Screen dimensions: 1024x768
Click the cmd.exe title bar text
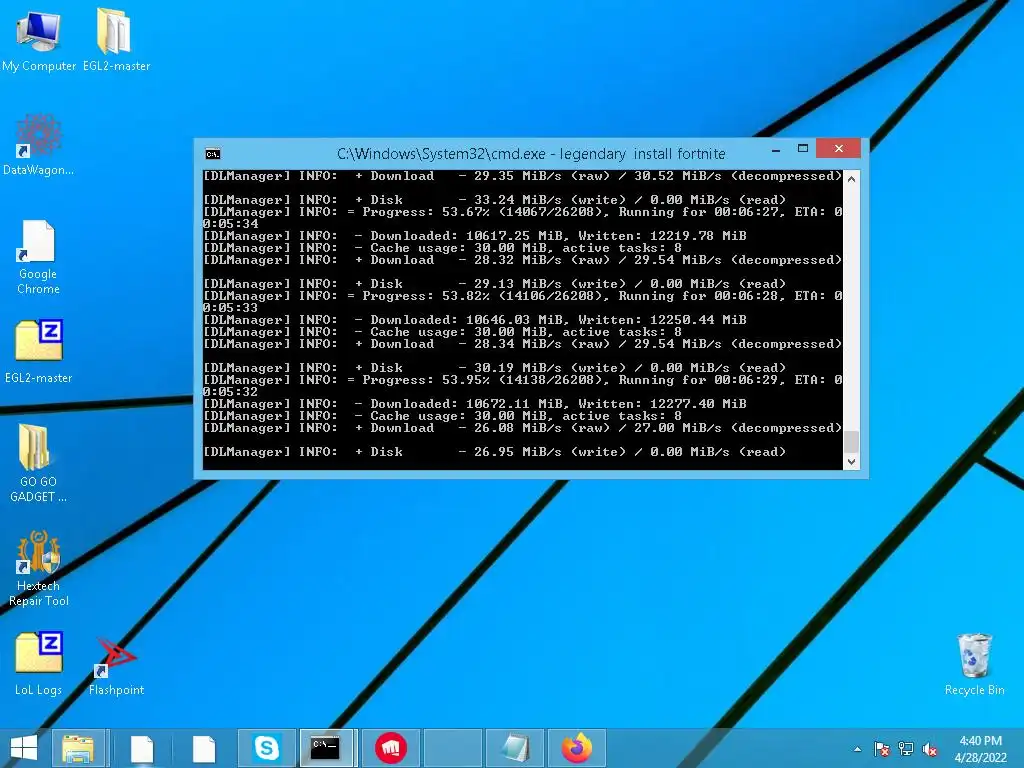coord(531,154)
